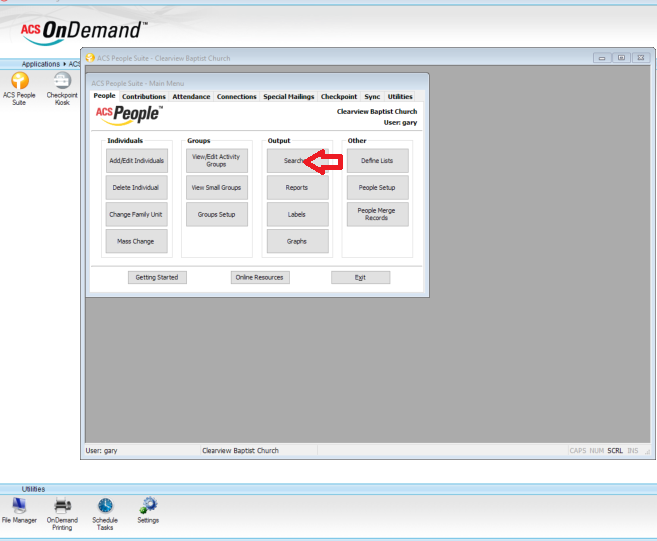
Task: Open the Attendance tab
Action: [191, 96]
